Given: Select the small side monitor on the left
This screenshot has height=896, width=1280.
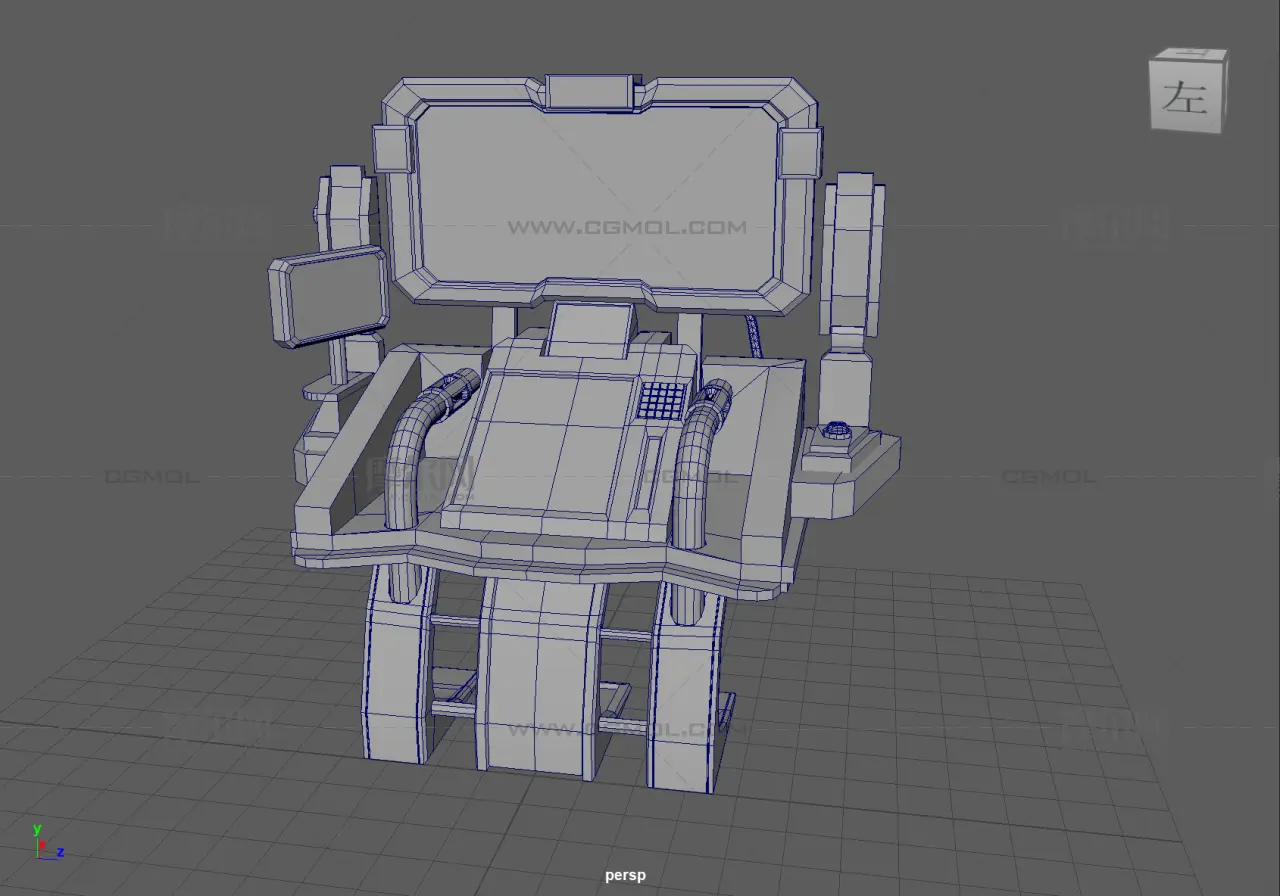Looking at the screenshot, I should pyautogui.click(x=331, y=295).
